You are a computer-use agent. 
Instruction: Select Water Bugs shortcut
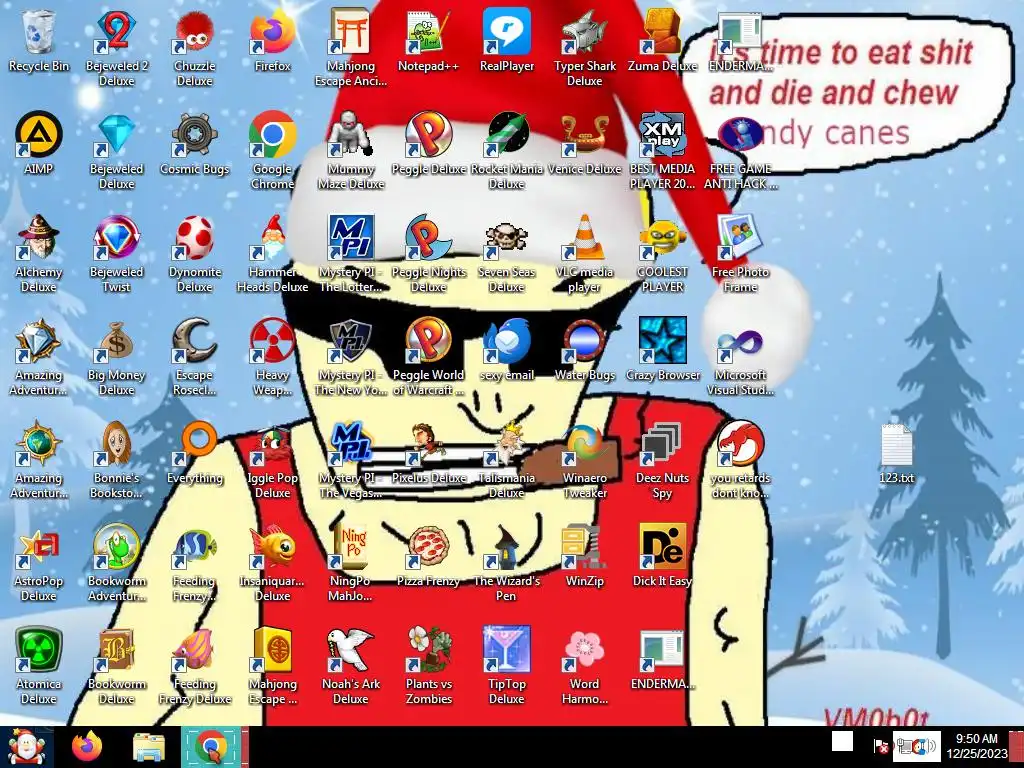pos(584,349)
